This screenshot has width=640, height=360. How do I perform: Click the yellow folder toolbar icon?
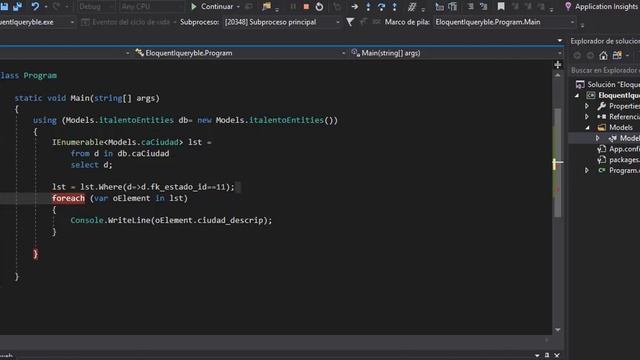[x=267, y=6]
